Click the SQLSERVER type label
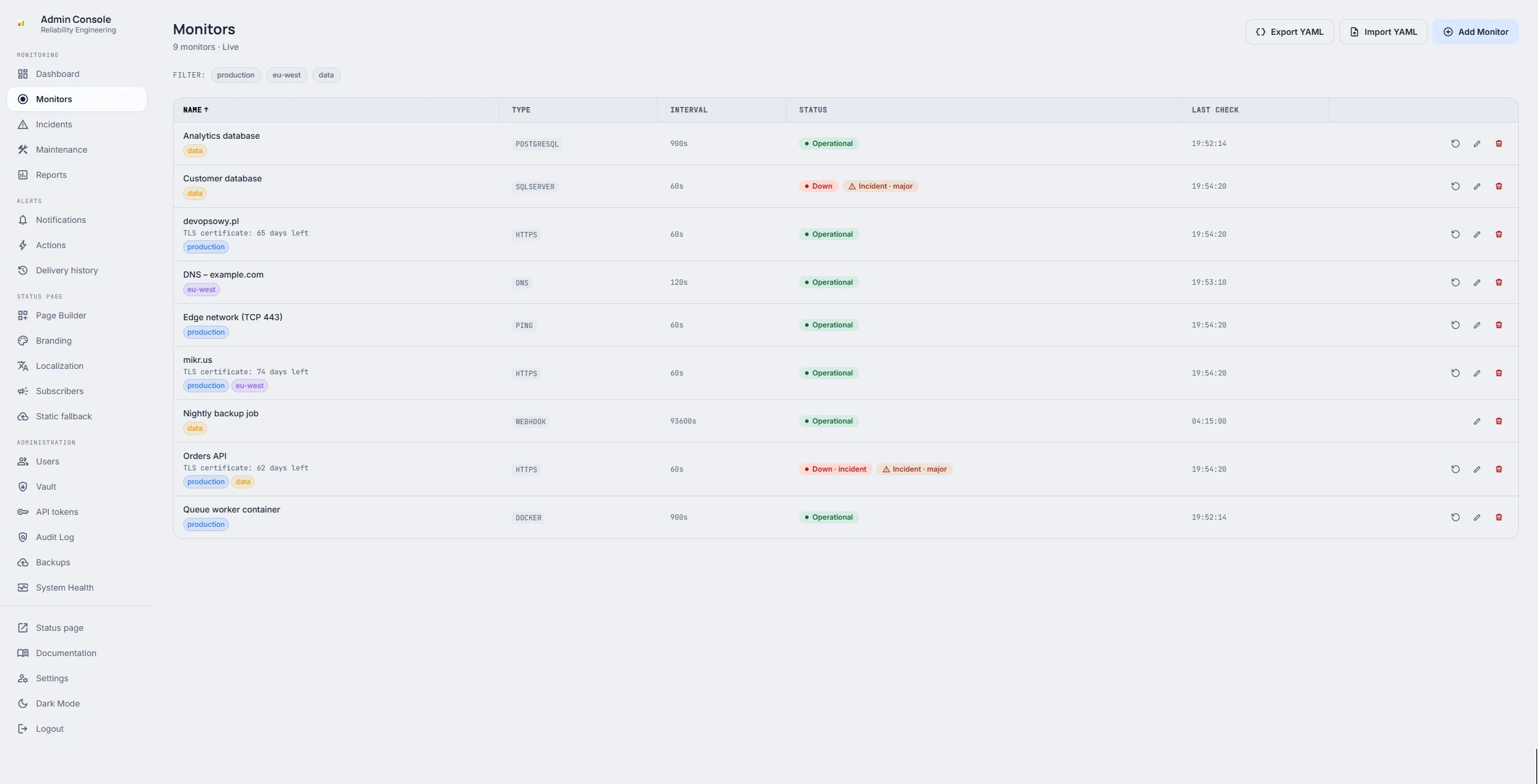 [535, 187]
